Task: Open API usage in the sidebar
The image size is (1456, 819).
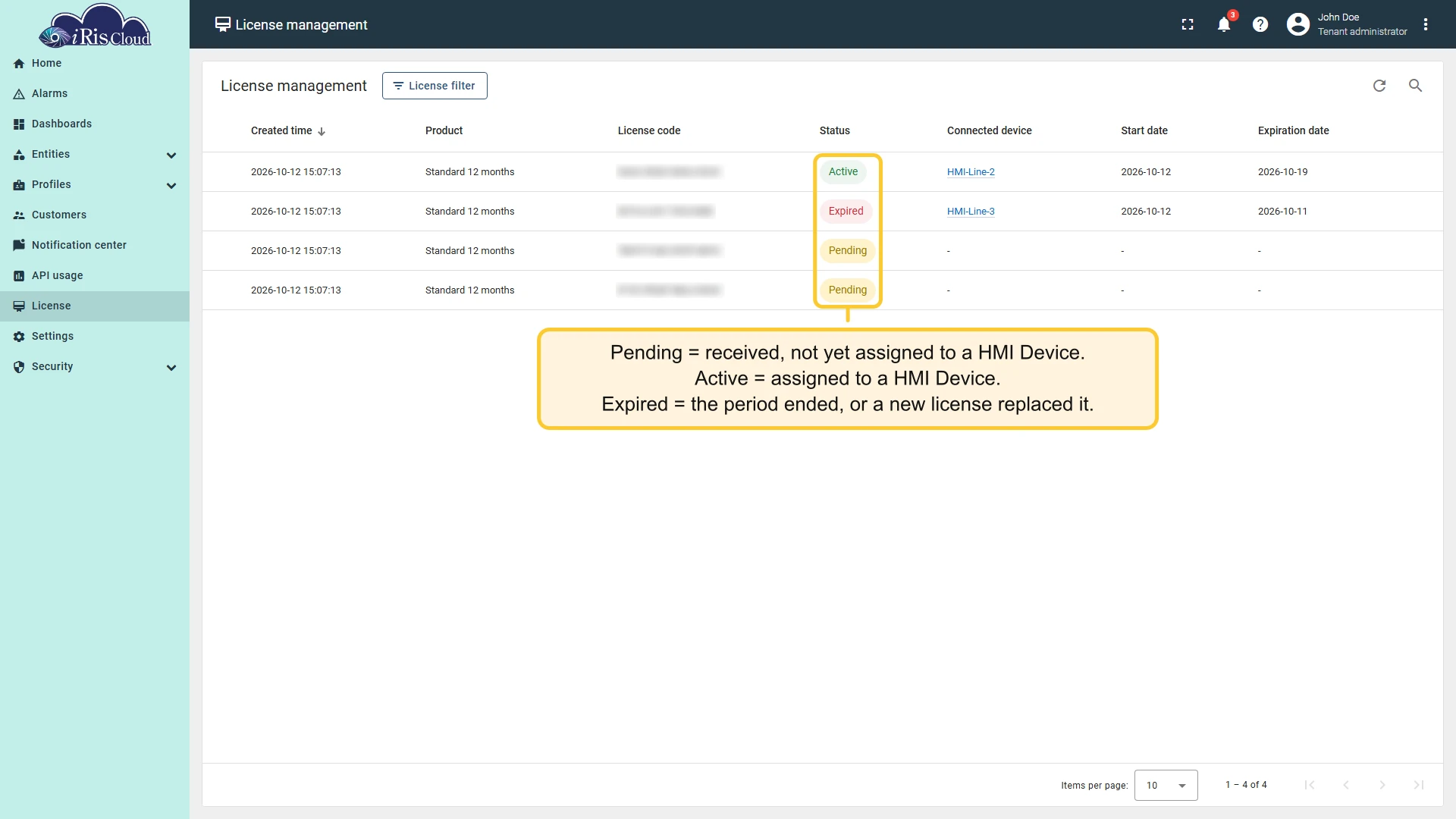Action: (x=95, y=275)
